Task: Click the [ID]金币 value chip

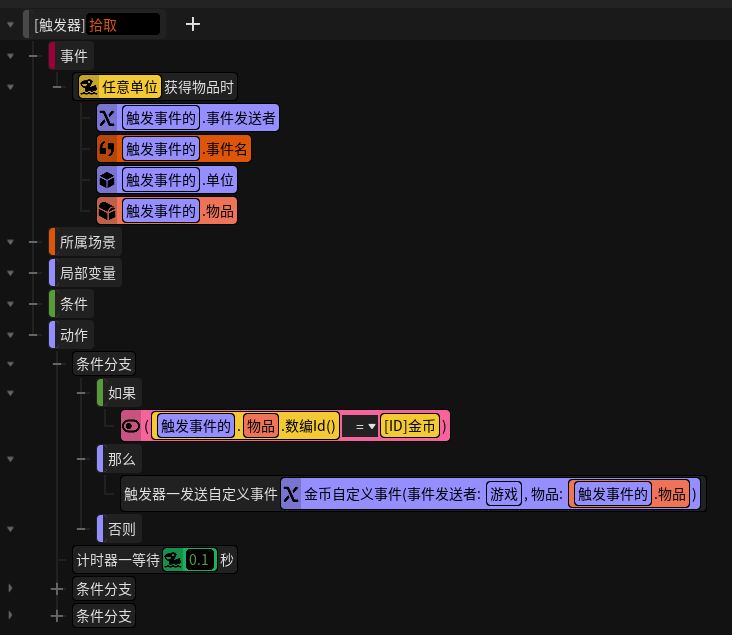Action: [410, 426]
